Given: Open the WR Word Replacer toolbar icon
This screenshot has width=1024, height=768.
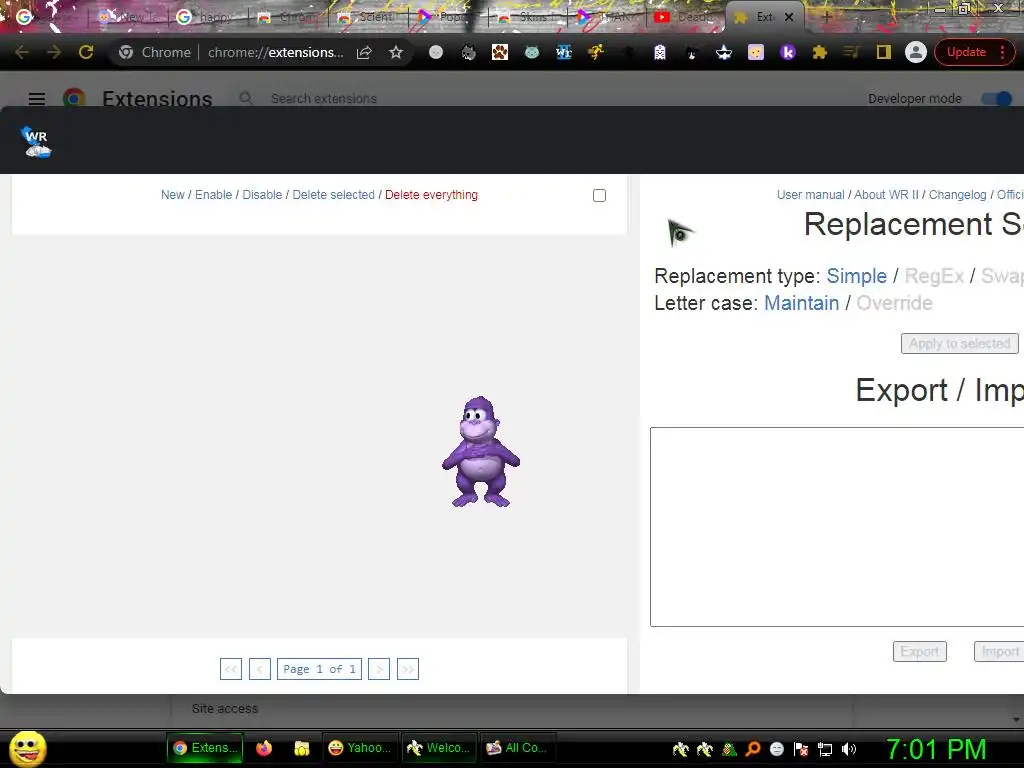Looking at the screenshot, I should (x=564, y=52).
